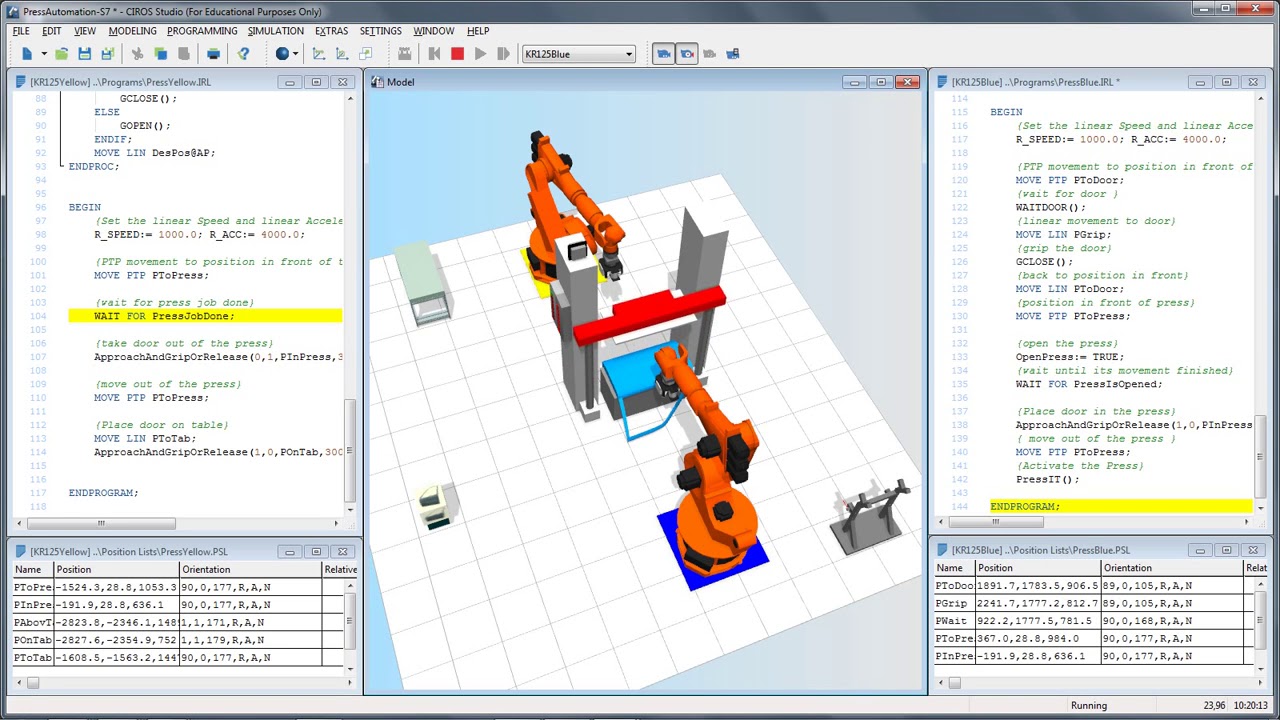
Task: Maximize the PressYellow.IRL program window
Action: point(316,82)
